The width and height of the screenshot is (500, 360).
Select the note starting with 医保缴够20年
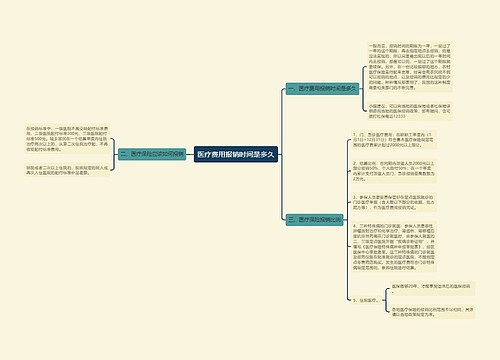coord(432,288)
